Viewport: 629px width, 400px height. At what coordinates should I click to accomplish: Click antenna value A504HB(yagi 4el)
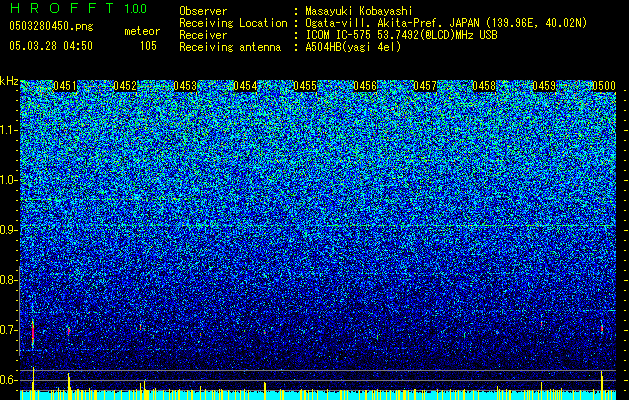coord(353,47)
